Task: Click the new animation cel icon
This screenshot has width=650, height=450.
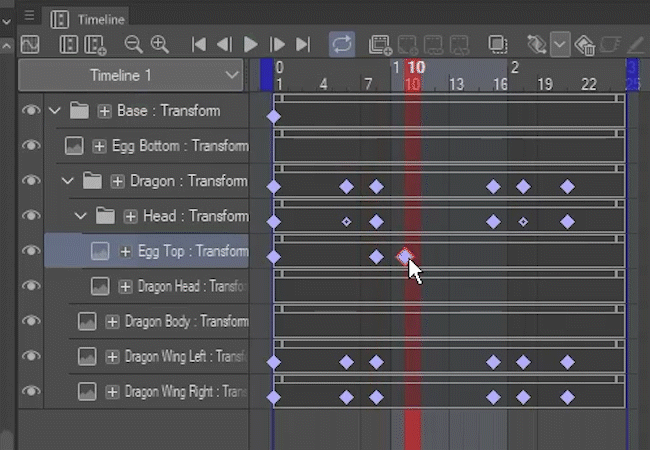Action: click(407, 45)
